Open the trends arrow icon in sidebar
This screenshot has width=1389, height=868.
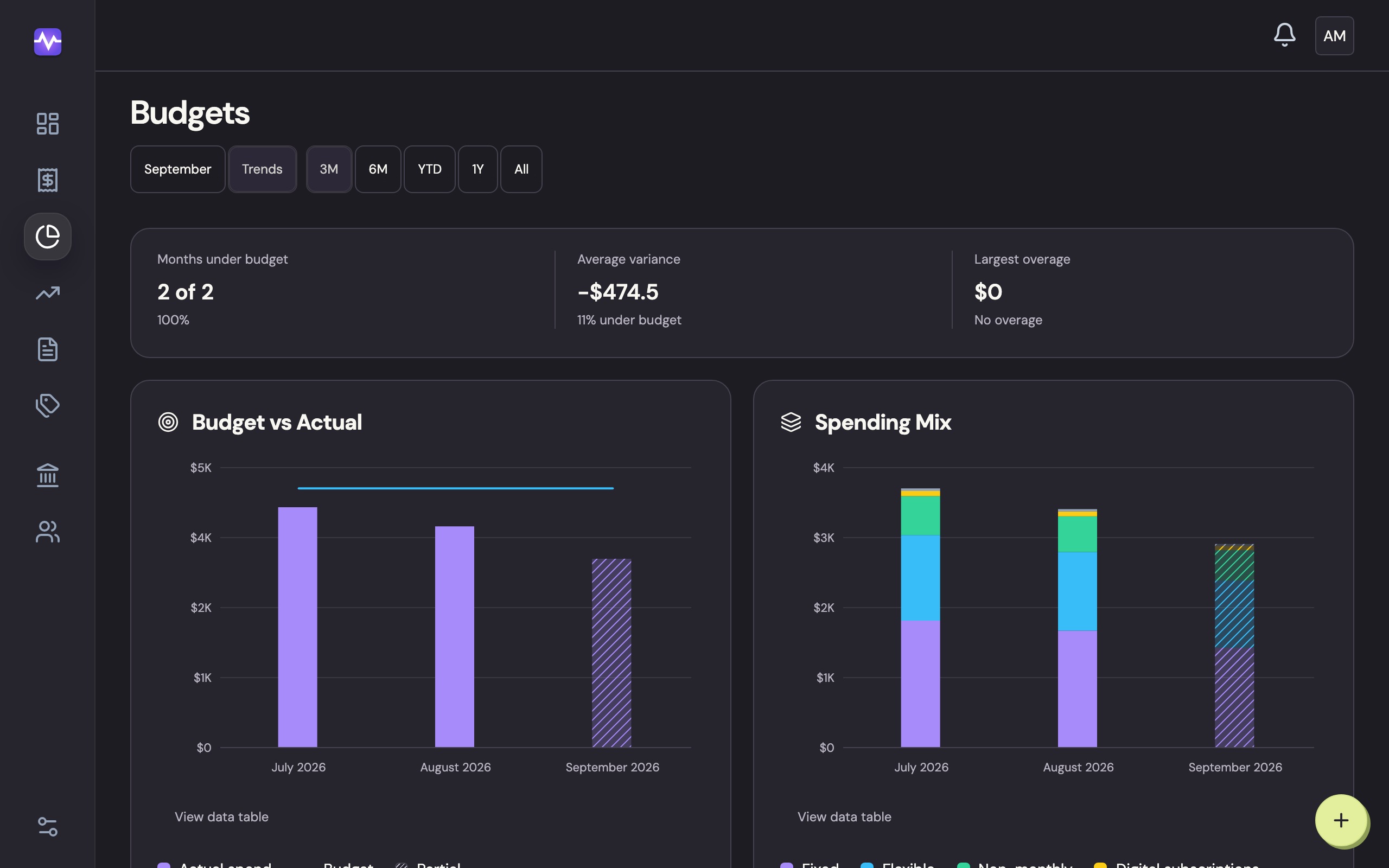[x=48, y=293]
